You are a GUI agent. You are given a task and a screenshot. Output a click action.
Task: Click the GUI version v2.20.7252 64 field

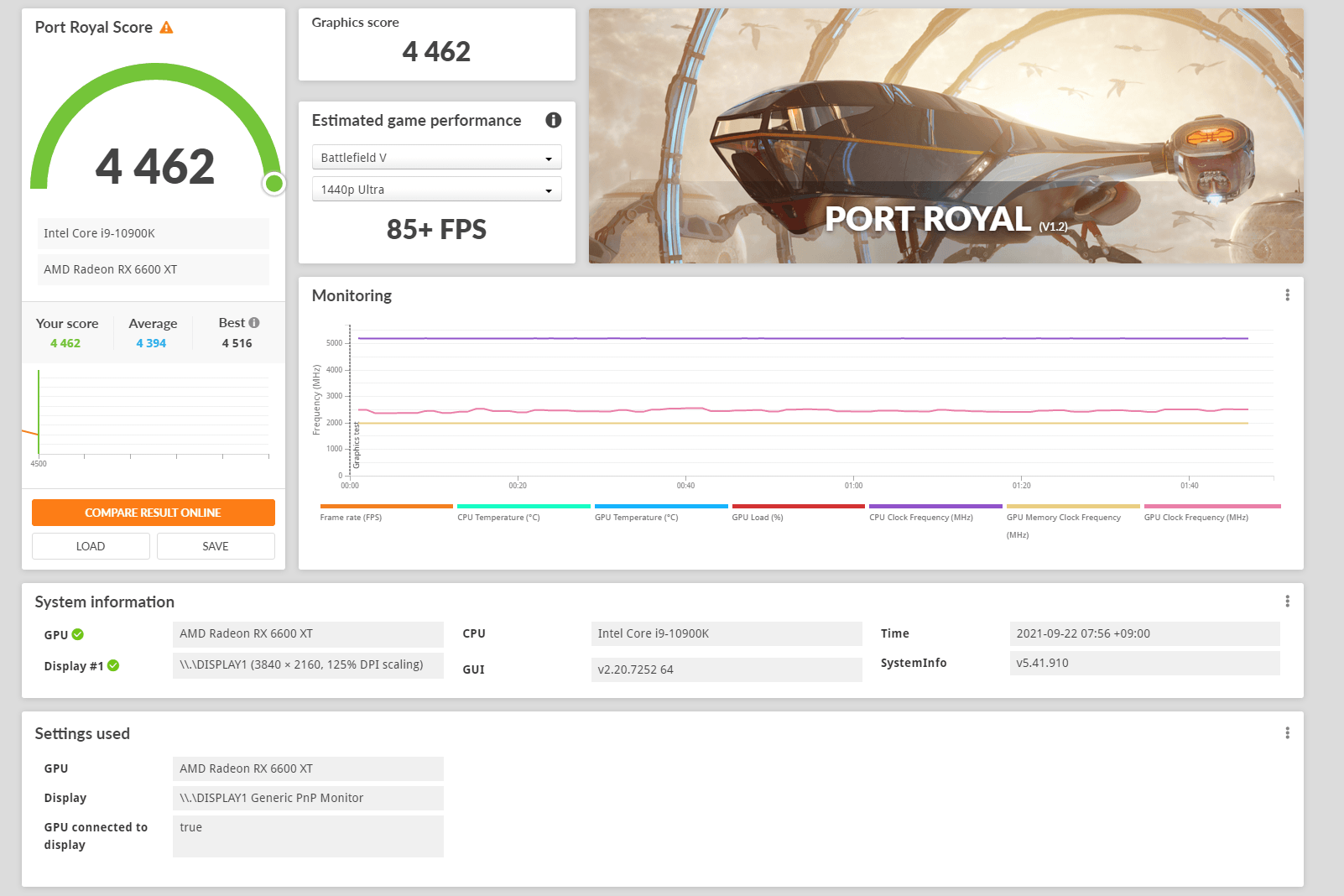coord(727,669)
